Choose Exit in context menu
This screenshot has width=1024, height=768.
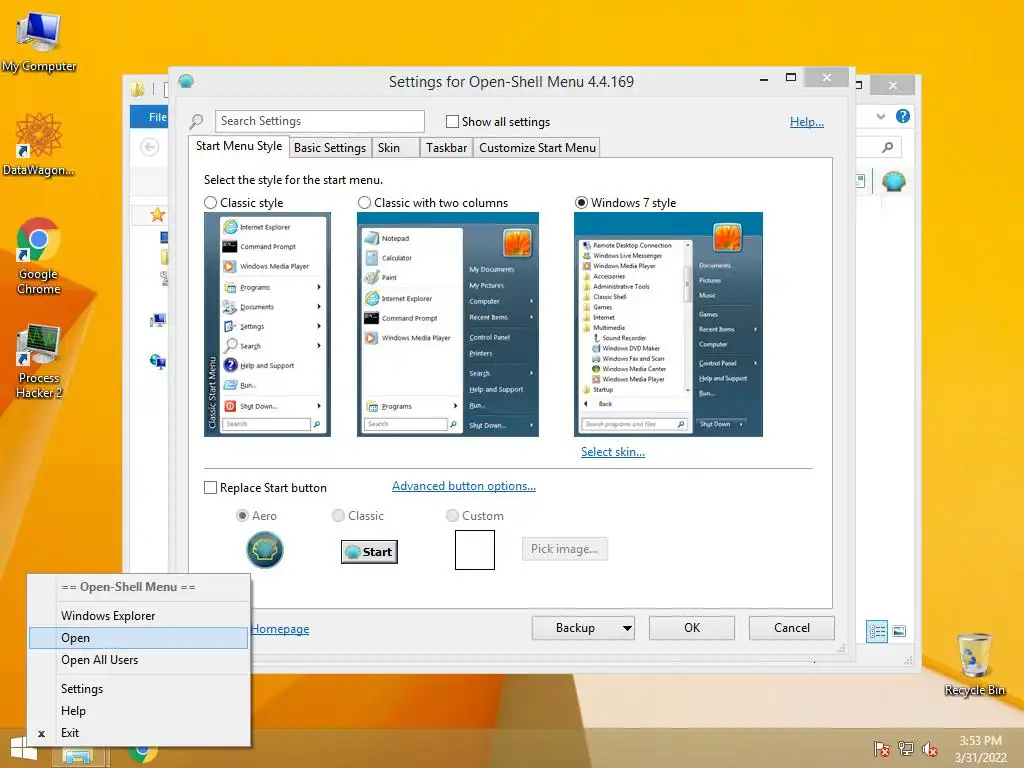[138, 733]
